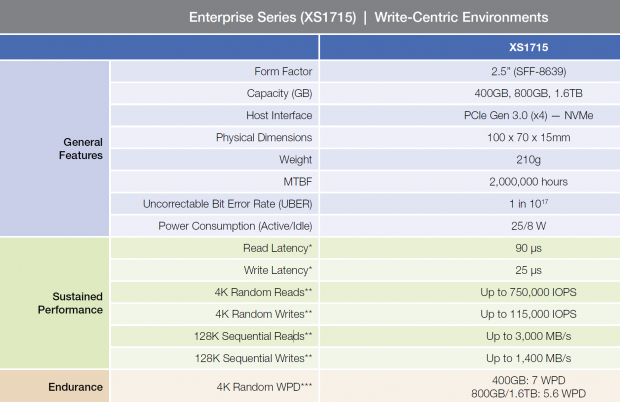Image resolution: width=620 pixels, height=402 pixels.
Task: Click the value 'Up to 750,000 IOPS'
Action: (528, 293)
